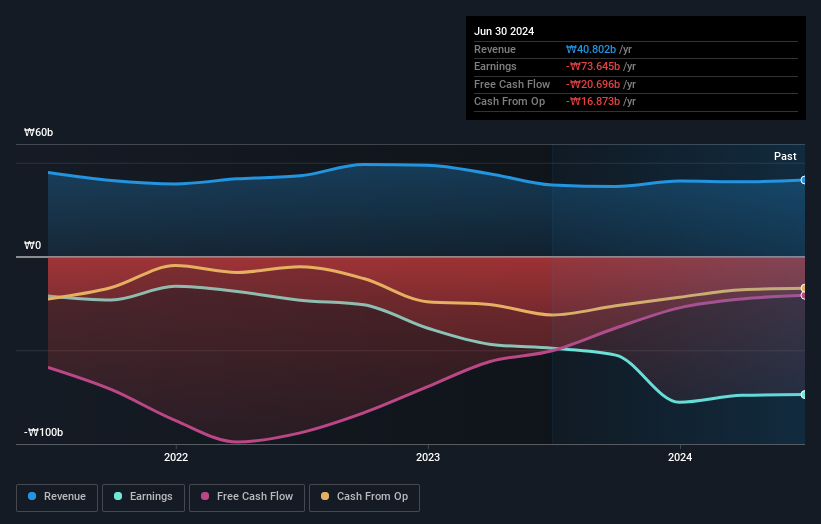Click the Earnings row label in tooltip
The height and width of the screenshot is (524, 821).
495,66
